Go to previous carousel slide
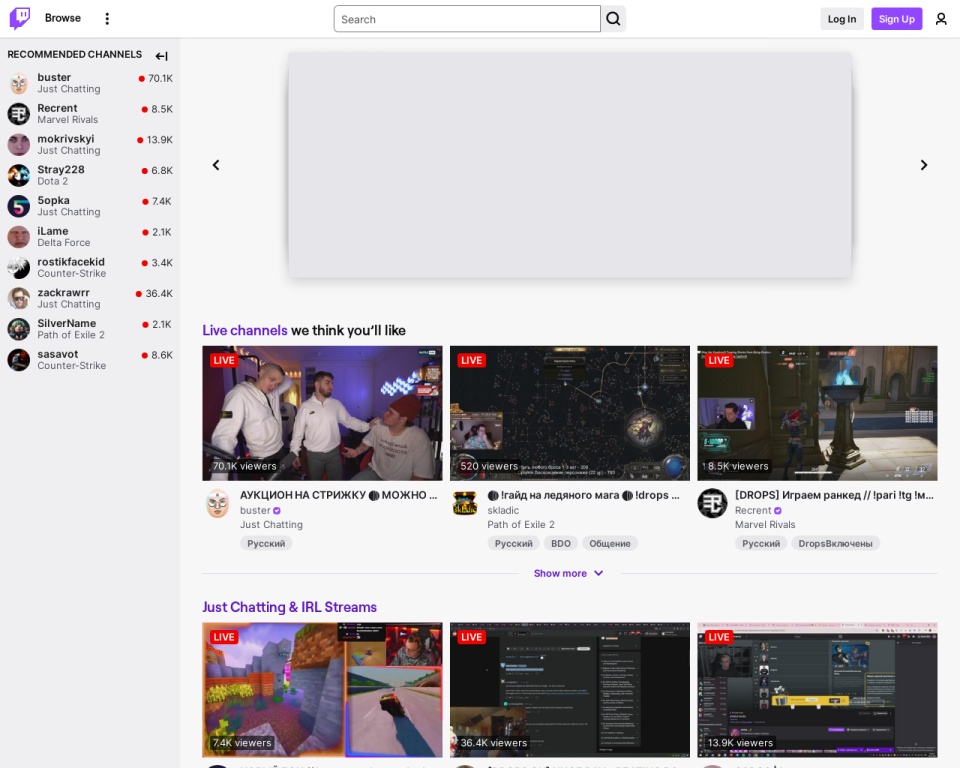The image size is (960, 768). (216, 165)
